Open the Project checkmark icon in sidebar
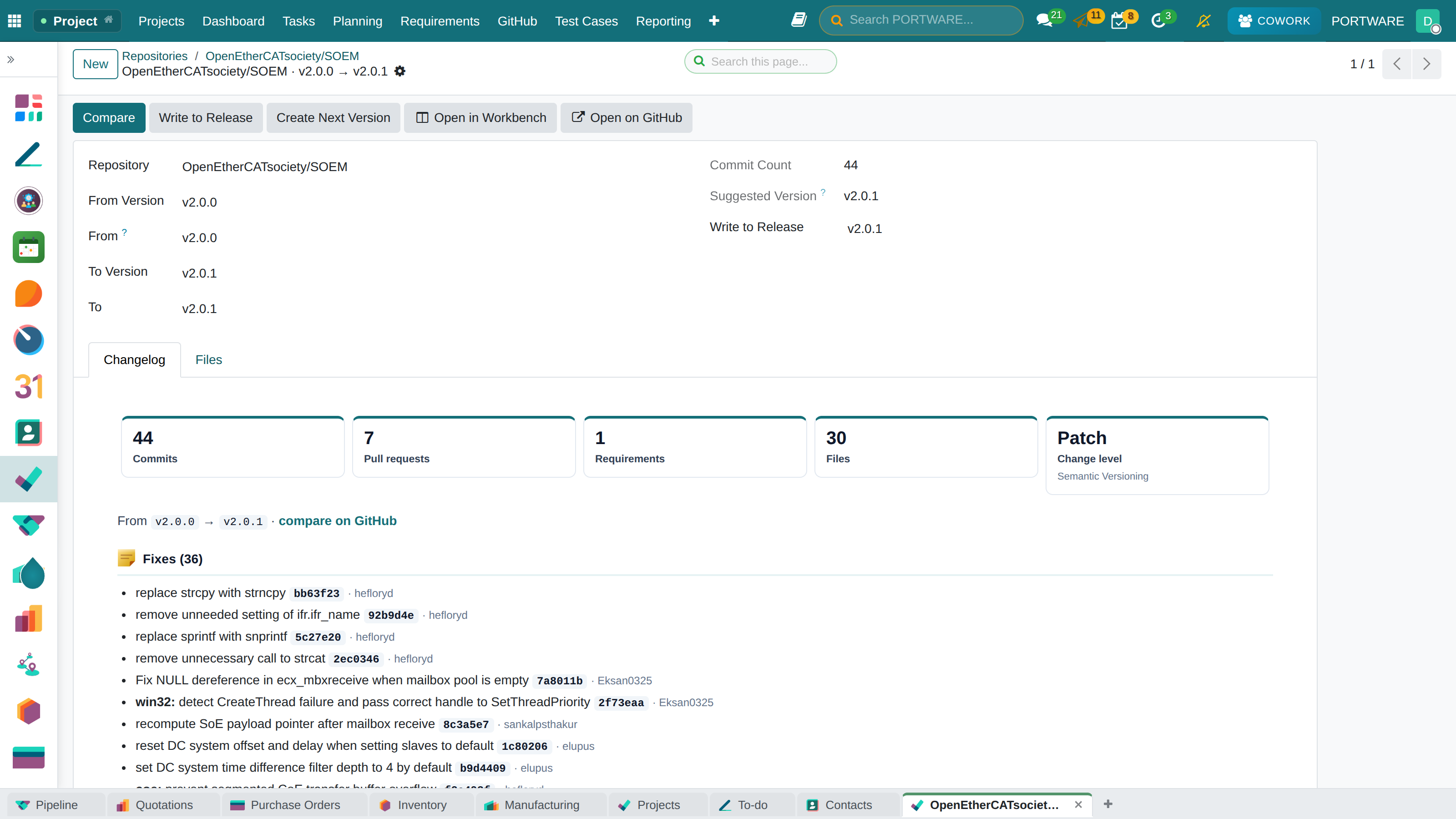 pos(28,479)
